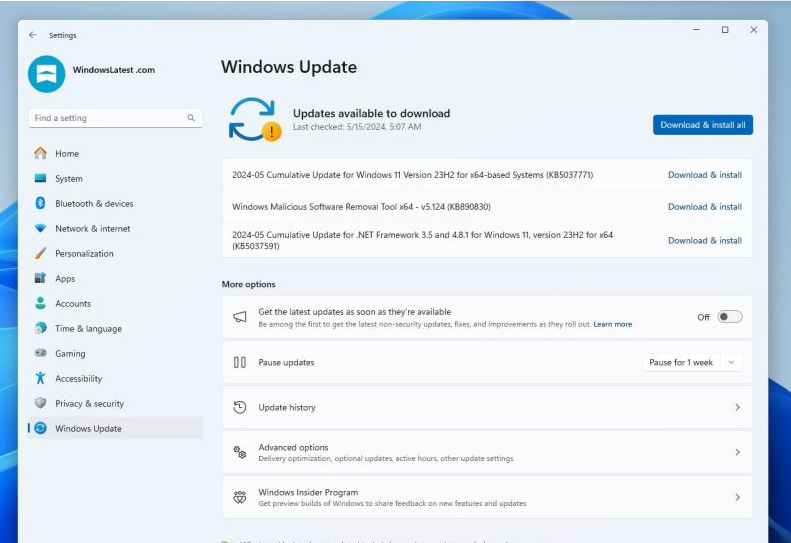The image size is (791, 543).
Task: Open the Pause for 1 week dropdown
Action: click(x=692, y=362)
